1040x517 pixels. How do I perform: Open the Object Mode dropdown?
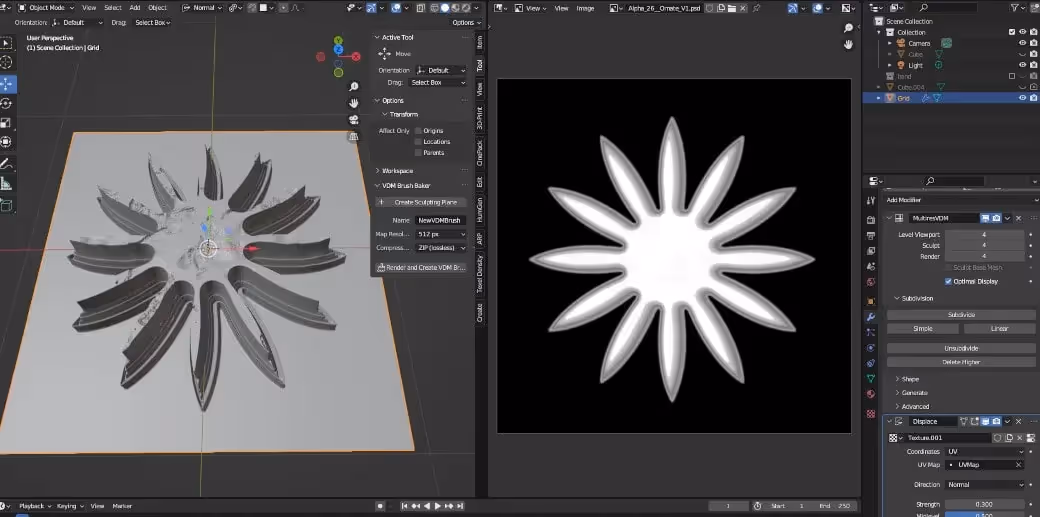(x=44, y=8)
